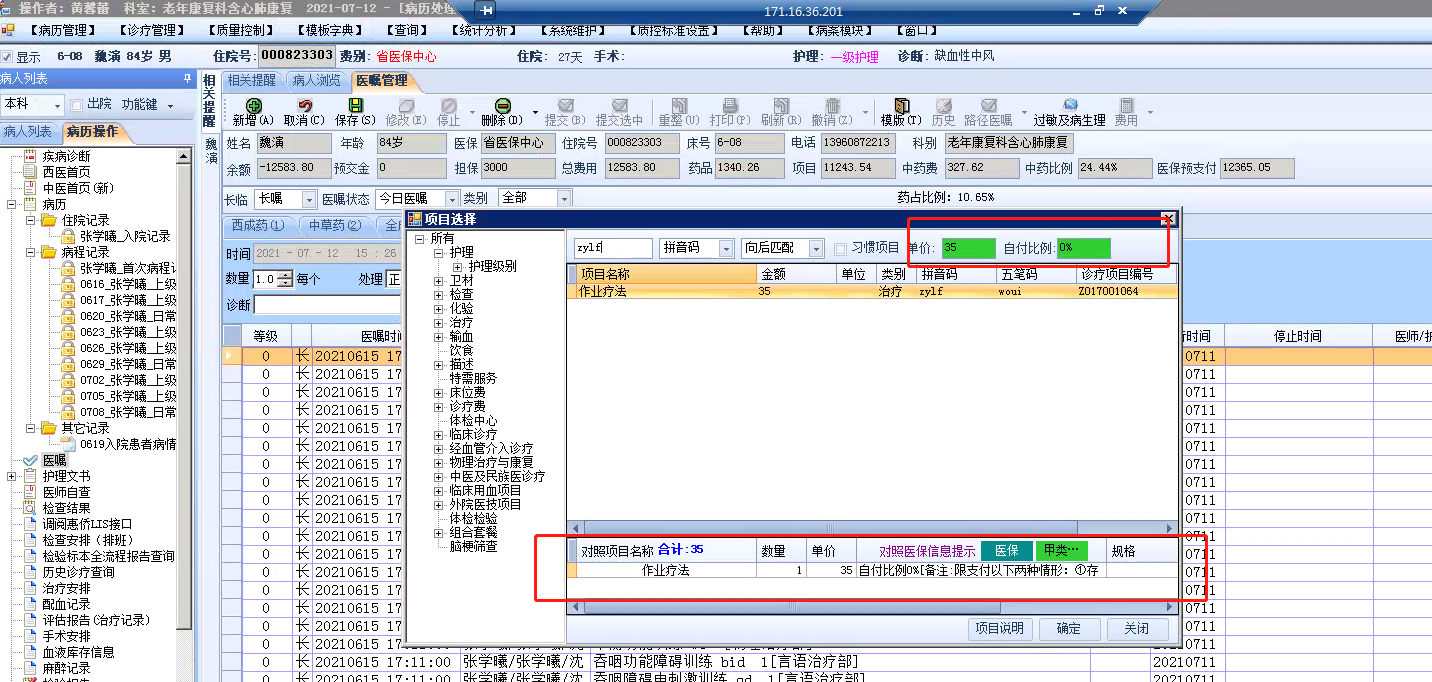
Task: Switch to the 西成药 tab
Action: point(258,226)
